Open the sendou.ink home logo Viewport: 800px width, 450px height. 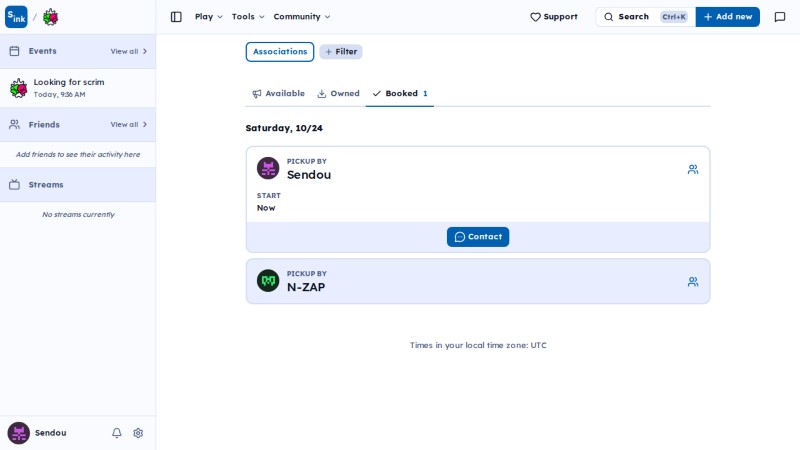pos(16,17)
